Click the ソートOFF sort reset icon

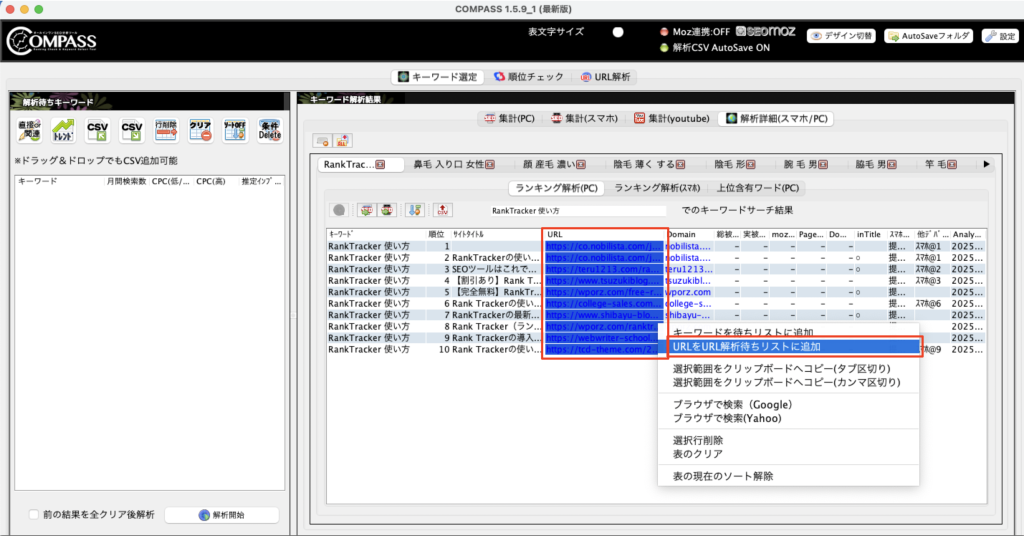234,131
